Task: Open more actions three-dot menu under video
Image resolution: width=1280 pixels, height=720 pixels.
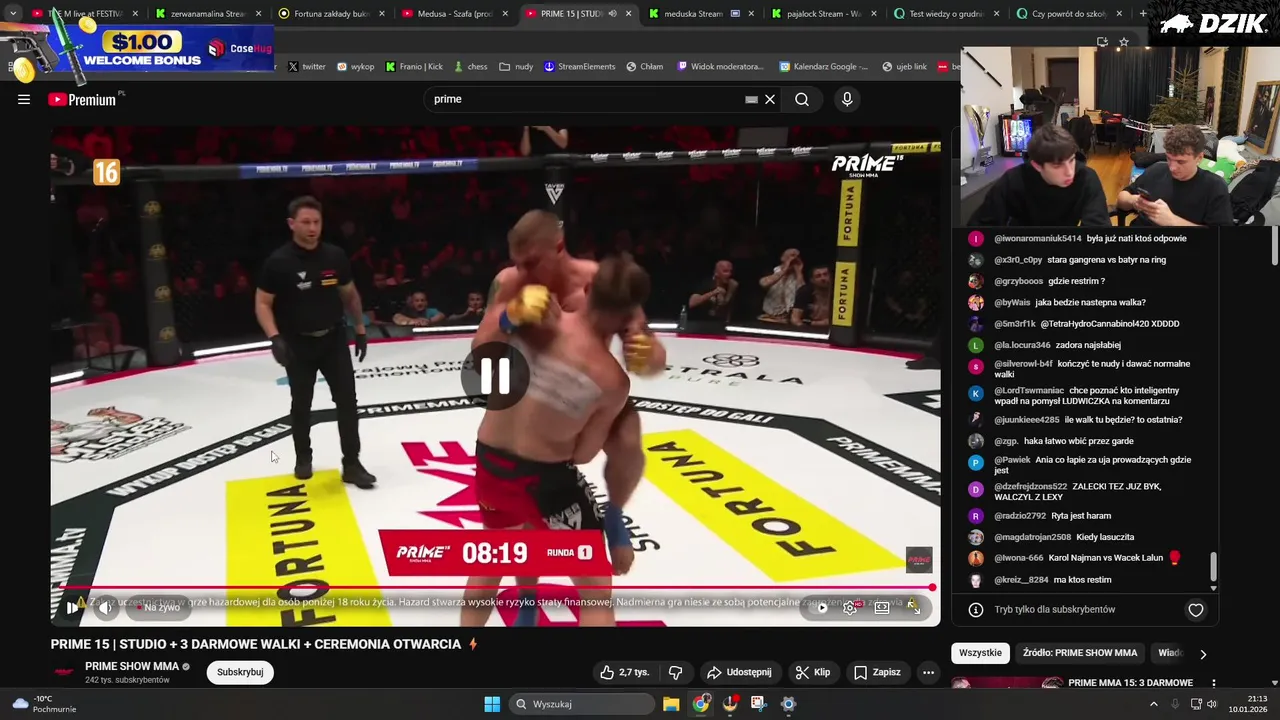Action: [928, 672]
